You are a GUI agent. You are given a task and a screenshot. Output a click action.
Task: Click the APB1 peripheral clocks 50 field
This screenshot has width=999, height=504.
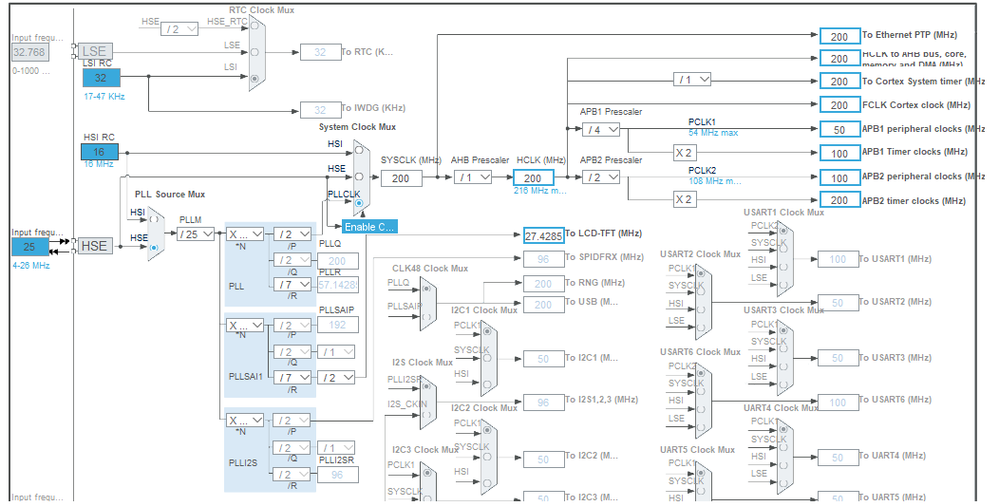(x=840, y=129)
